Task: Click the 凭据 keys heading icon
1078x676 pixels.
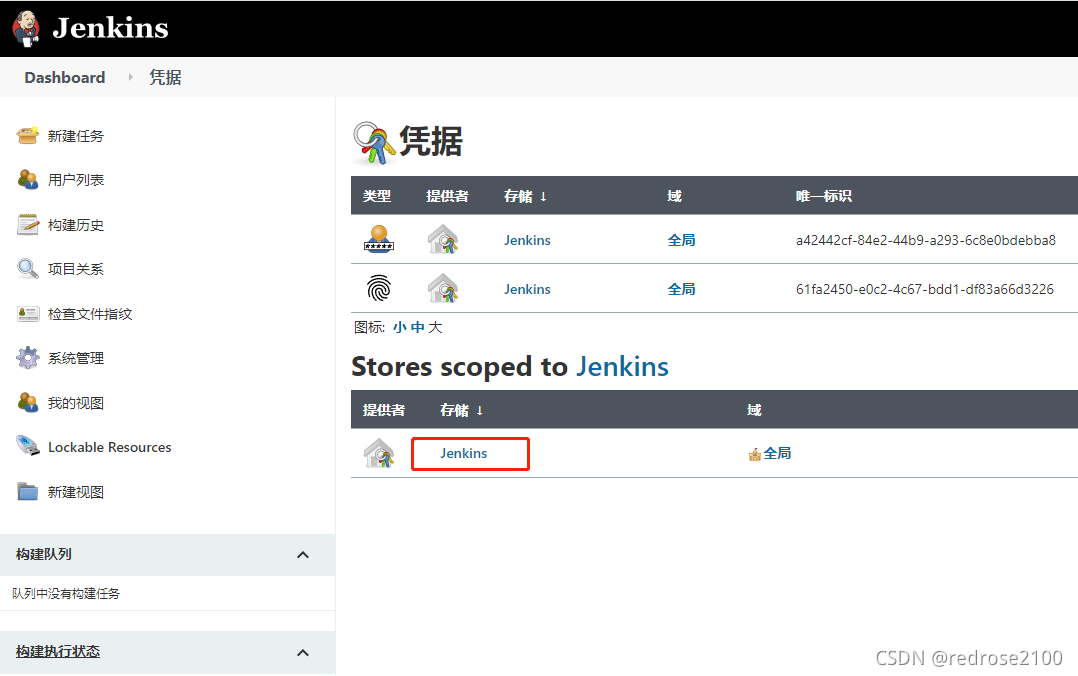Action: point(374,143)
